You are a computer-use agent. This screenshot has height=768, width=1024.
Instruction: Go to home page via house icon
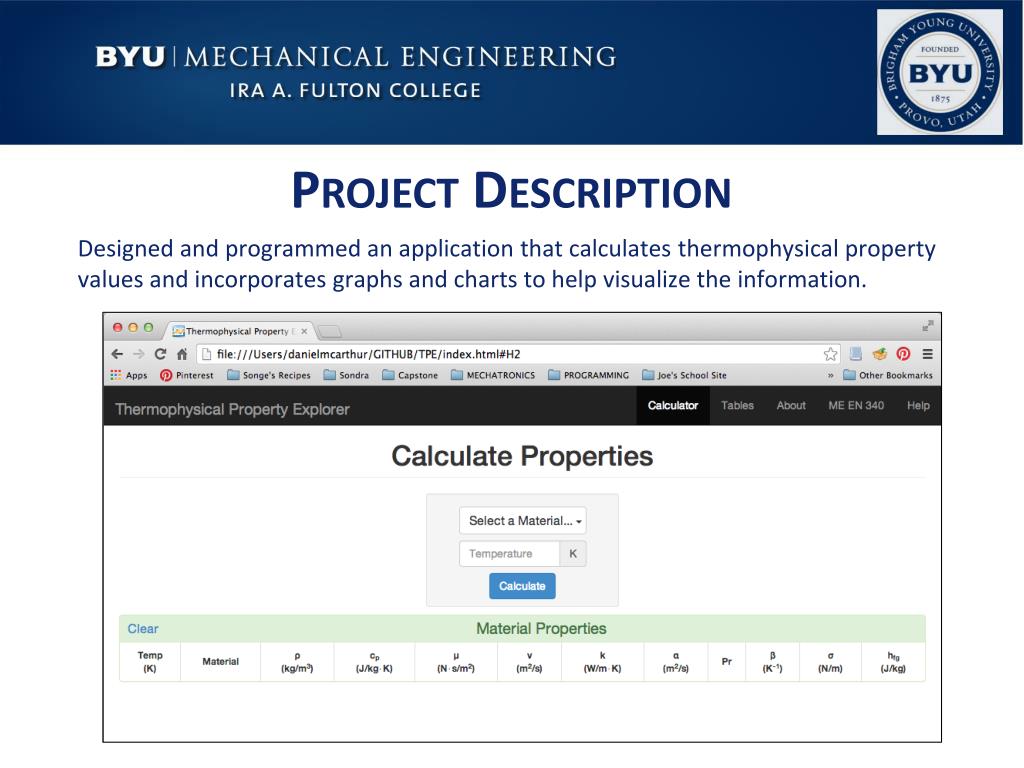(182, 354)
